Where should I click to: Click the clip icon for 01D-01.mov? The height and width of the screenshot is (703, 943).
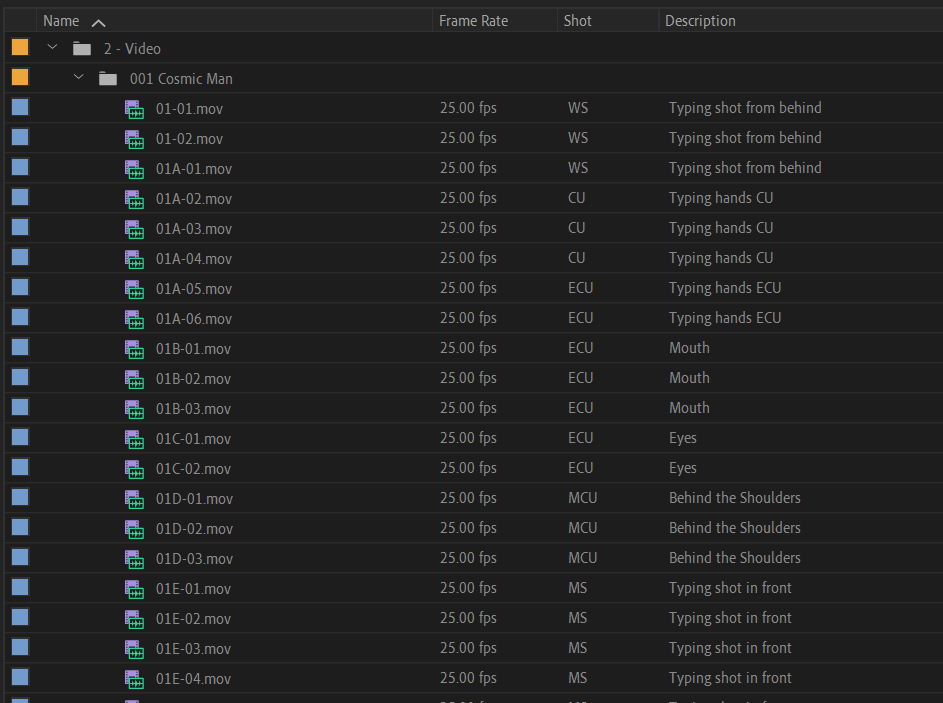coord(134,500)
